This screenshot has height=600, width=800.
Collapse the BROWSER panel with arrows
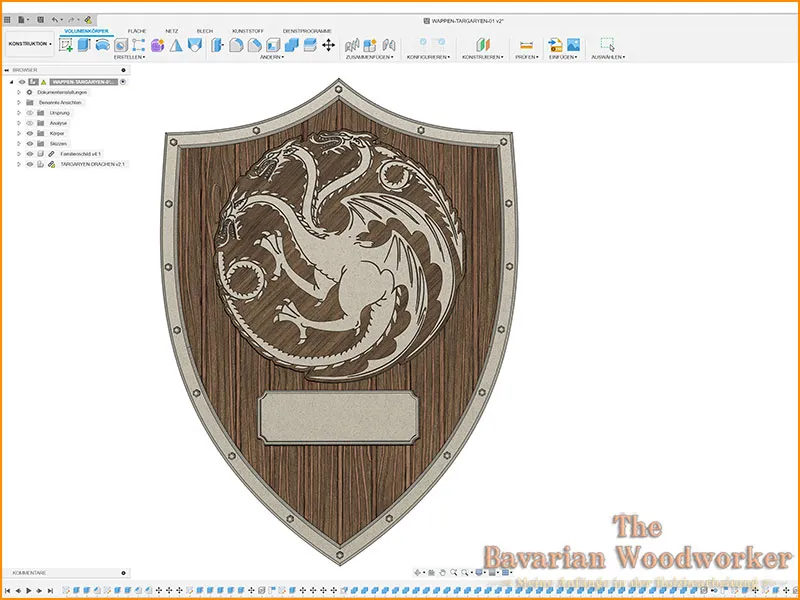click(x=7, y=70)
